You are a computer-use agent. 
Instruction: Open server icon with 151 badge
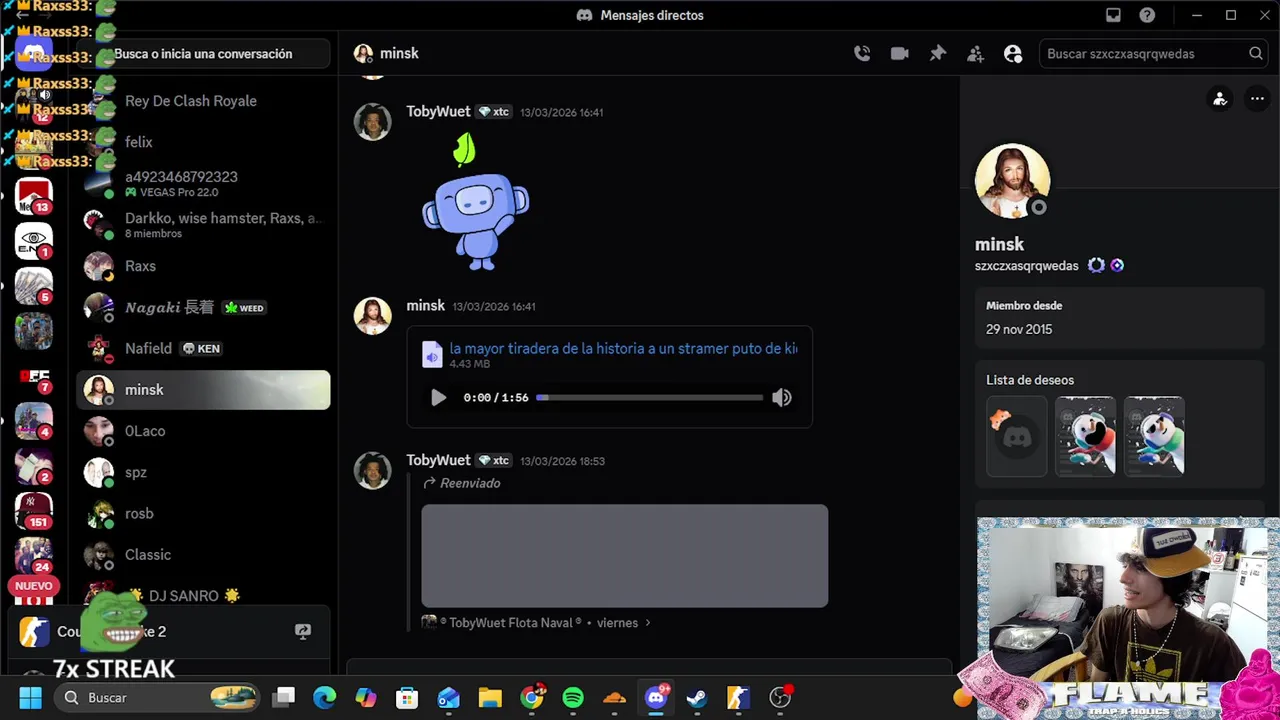(x=33, y=509)
